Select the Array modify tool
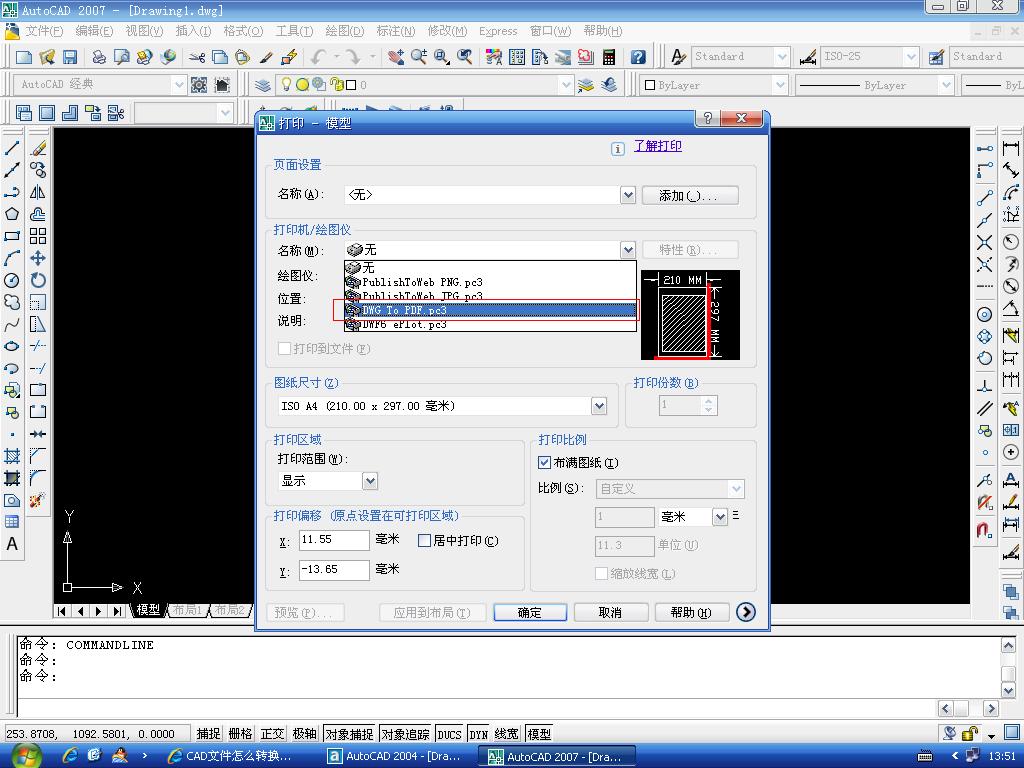 coord(38,236)
